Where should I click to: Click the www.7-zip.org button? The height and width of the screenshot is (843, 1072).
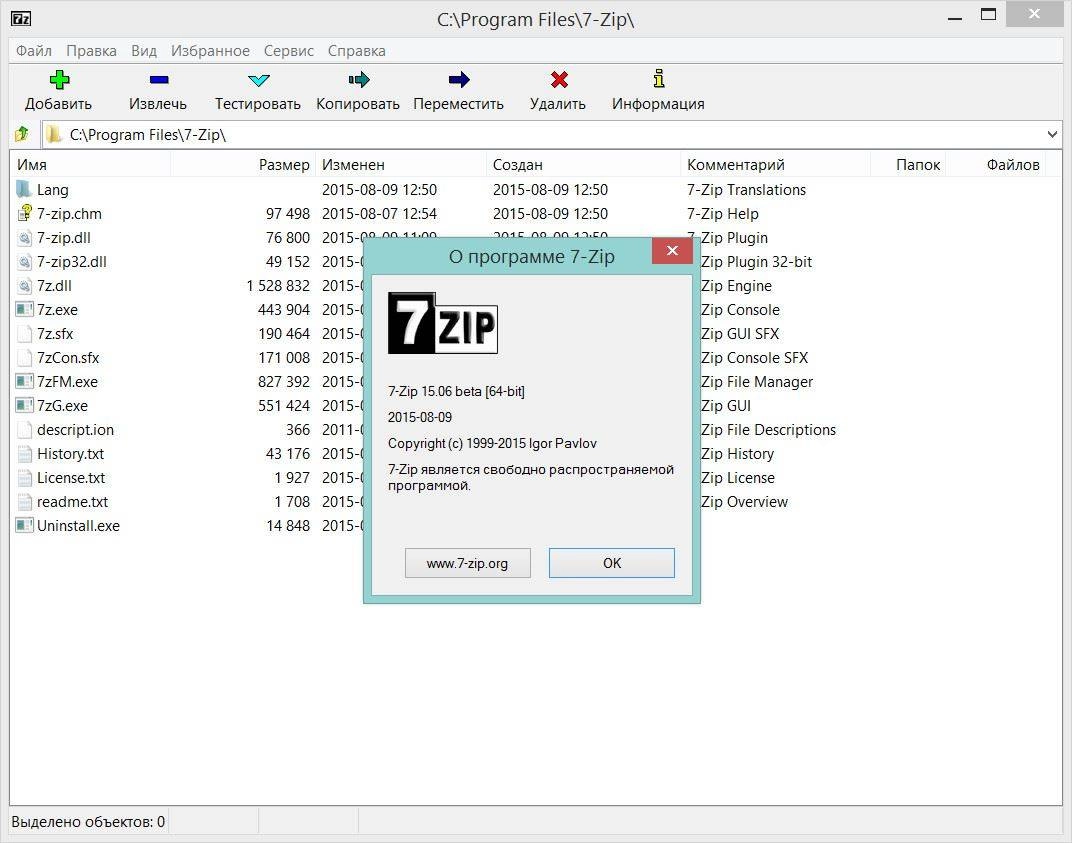point(468,563)
